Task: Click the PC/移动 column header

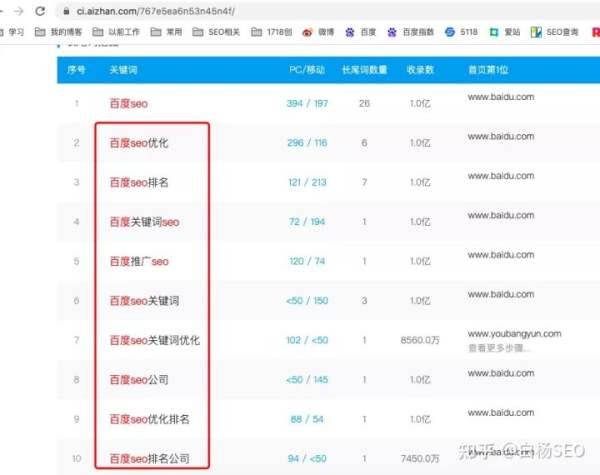Action: click(x=307, y=70)
